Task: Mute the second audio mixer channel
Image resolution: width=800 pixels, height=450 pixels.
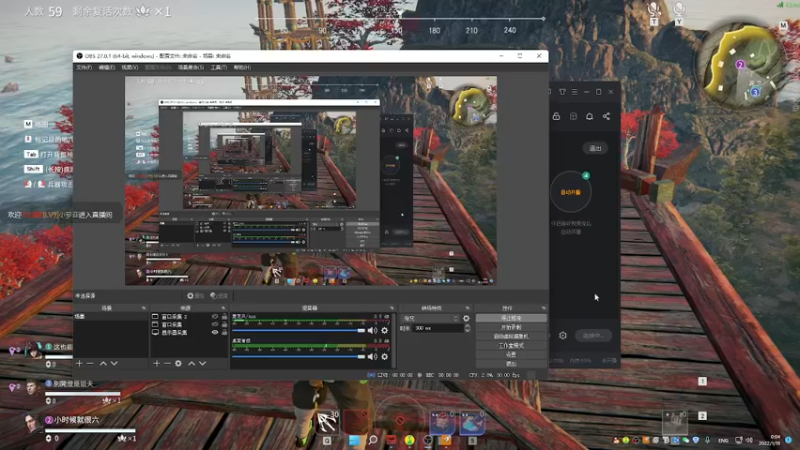Action: click(372, 357)
